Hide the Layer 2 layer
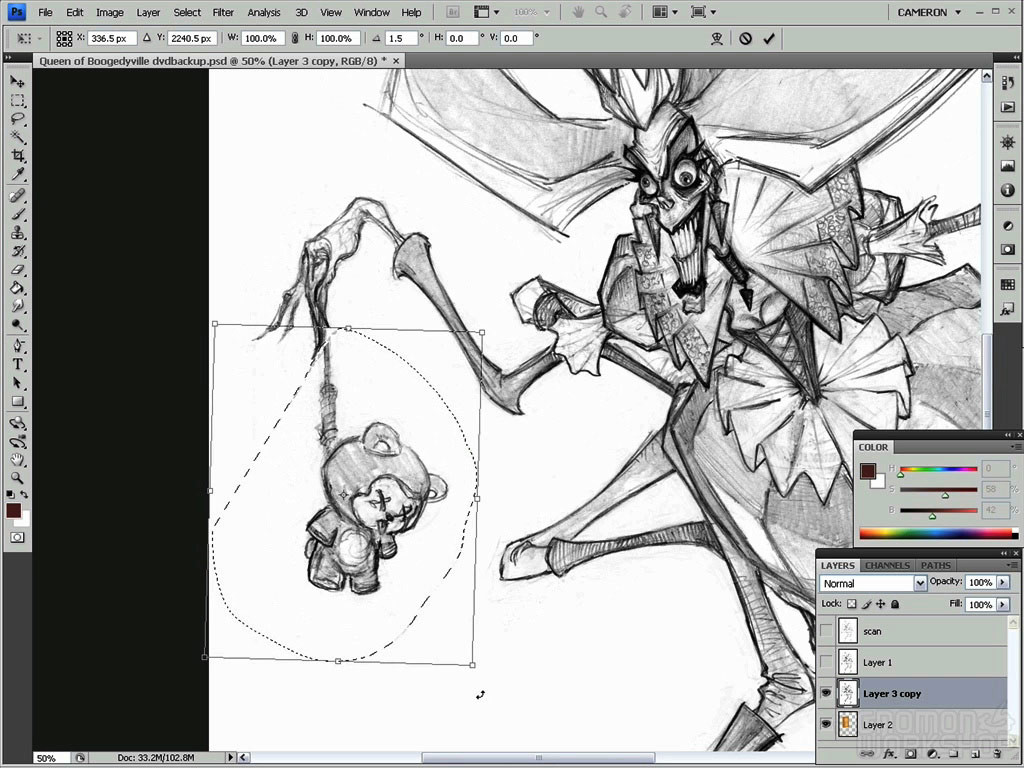Viewport: 1024px width, 768px height. click(827, 724)
